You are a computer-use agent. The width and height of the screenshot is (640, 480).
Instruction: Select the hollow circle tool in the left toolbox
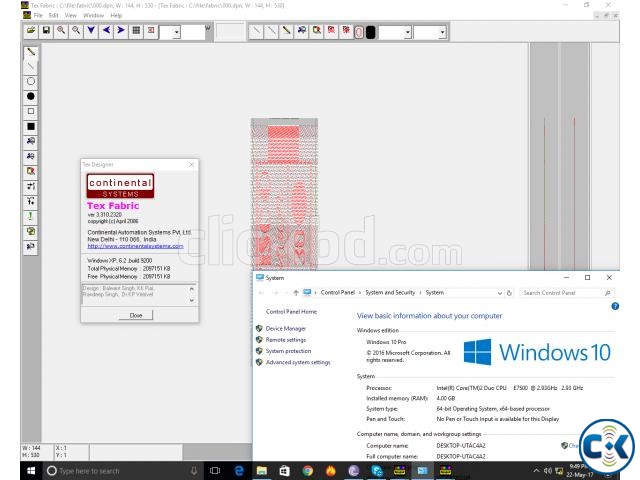click(31, 81)
